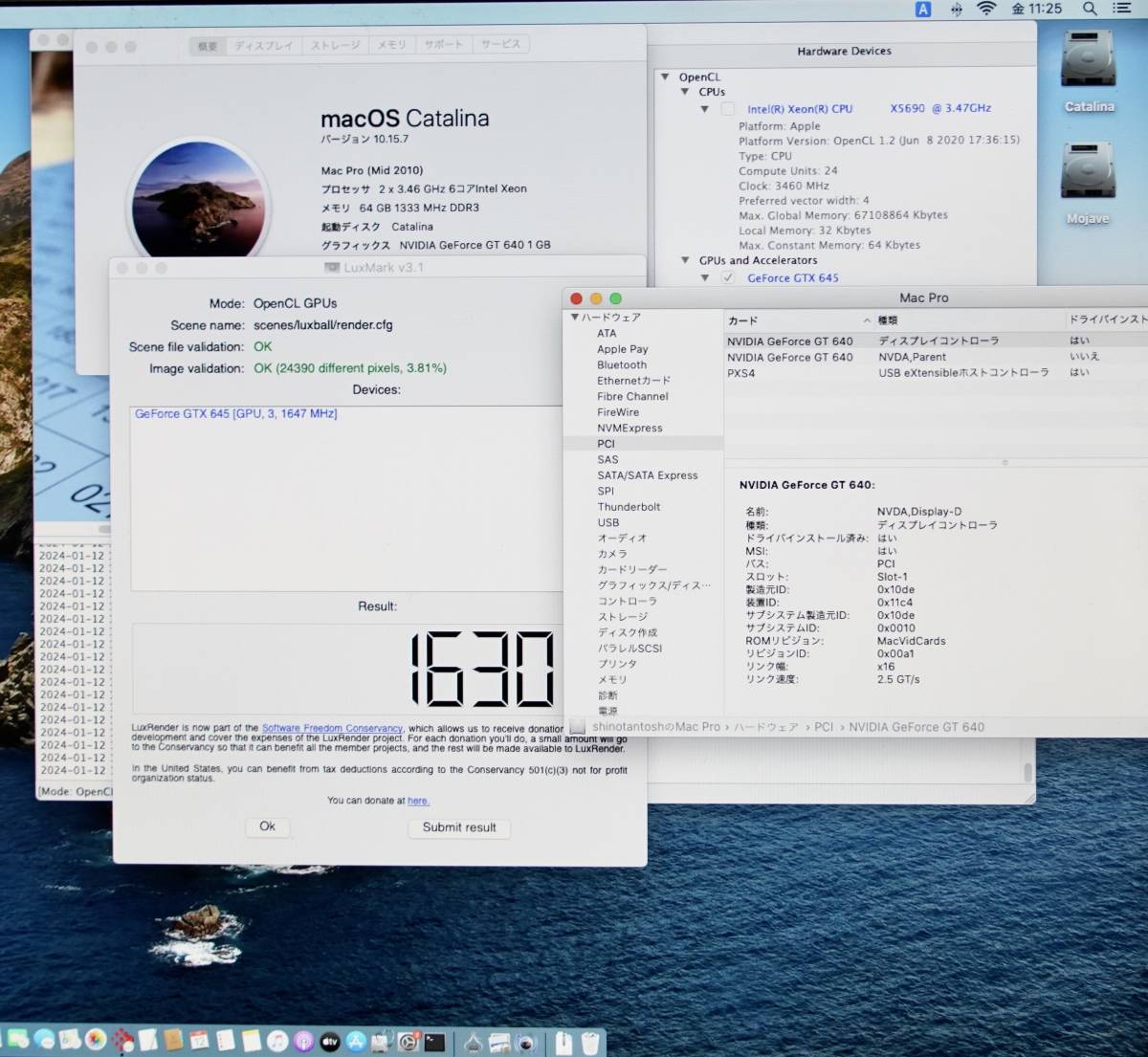This screenshot has width=1148, height=1057.
Task: Switch to the ストレージ tab
Action: click(x=334, y=44)
